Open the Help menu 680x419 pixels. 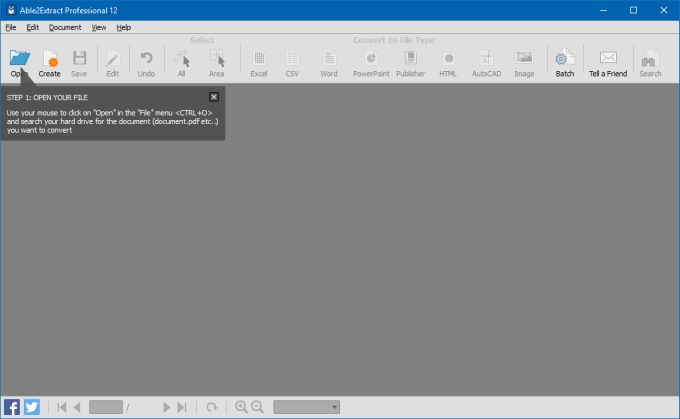(124, 27)
